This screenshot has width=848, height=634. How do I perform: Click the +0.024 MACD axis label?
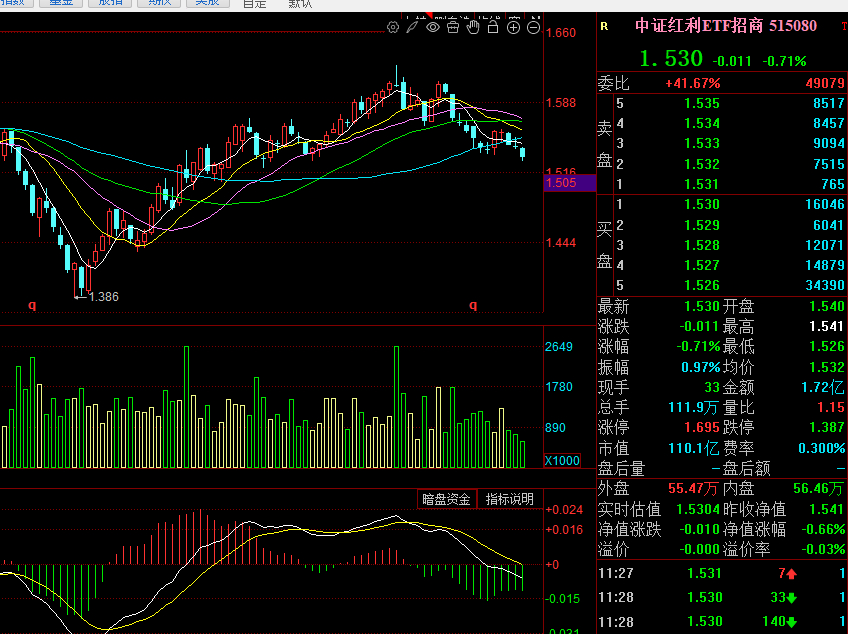[564, 510]
